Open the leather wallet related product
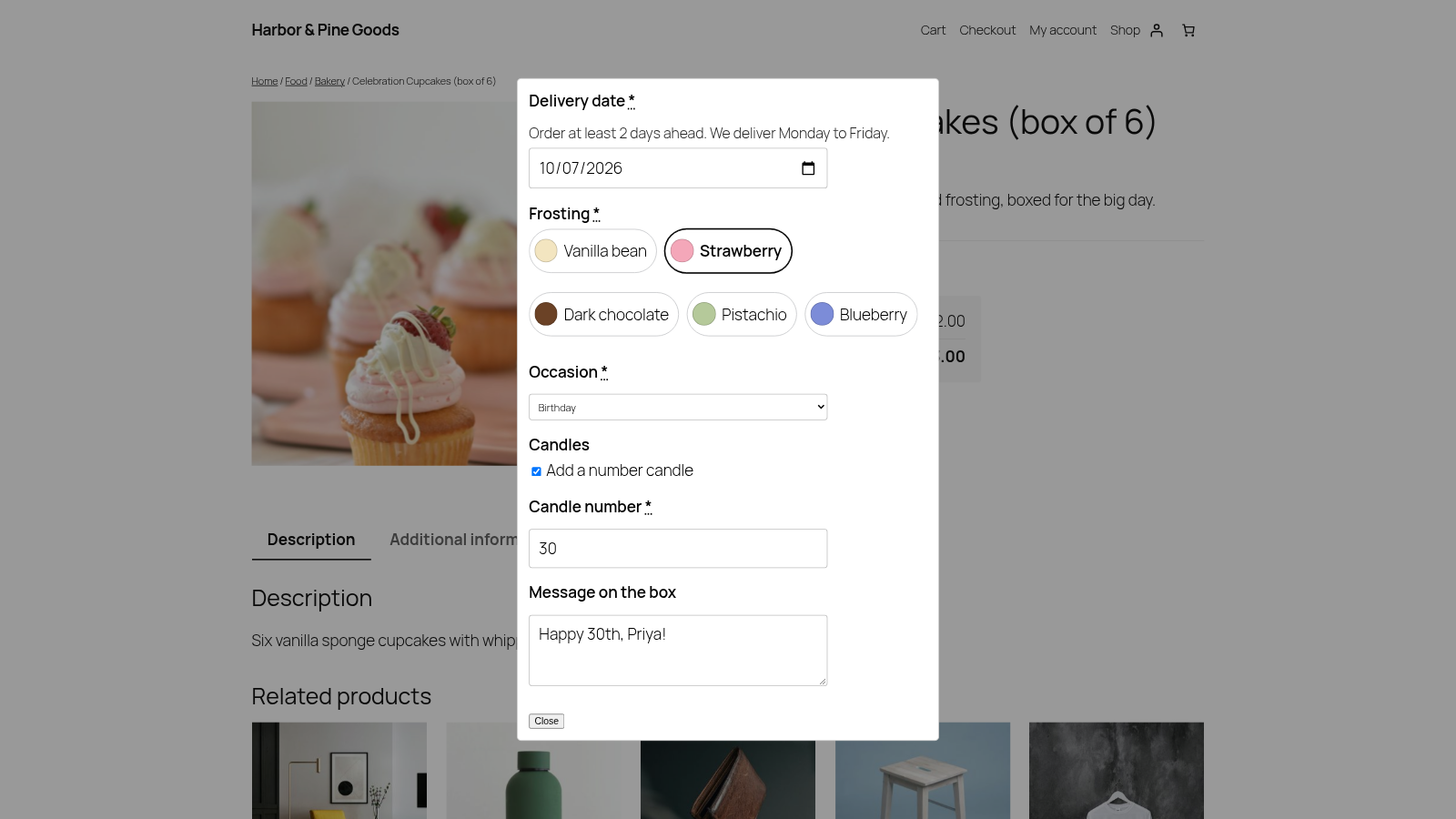 pos(728,780)
